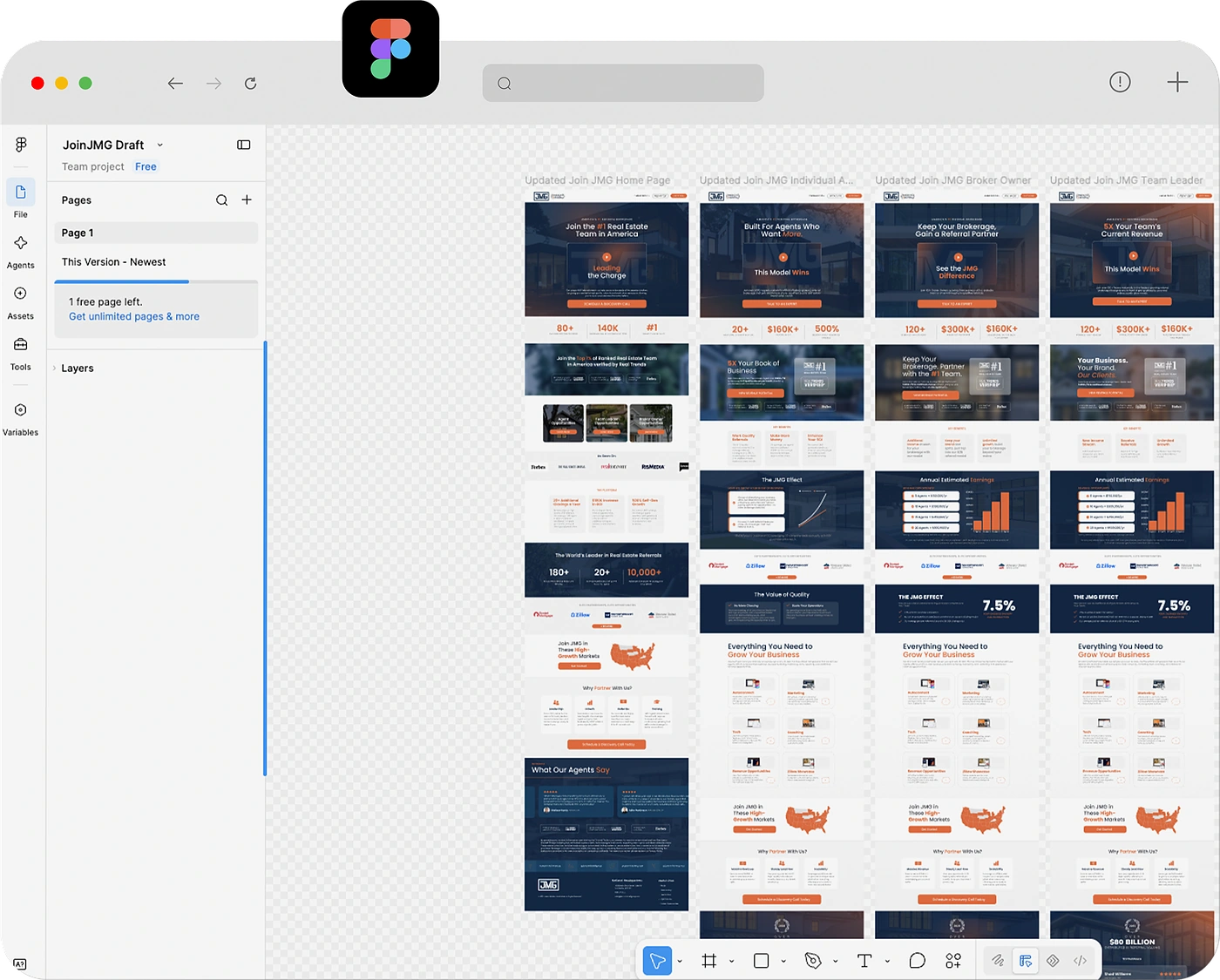Click 'Get unlimited pages & more' link
The width and height of the screenshot is (1220, 980).
coord(134,317)
